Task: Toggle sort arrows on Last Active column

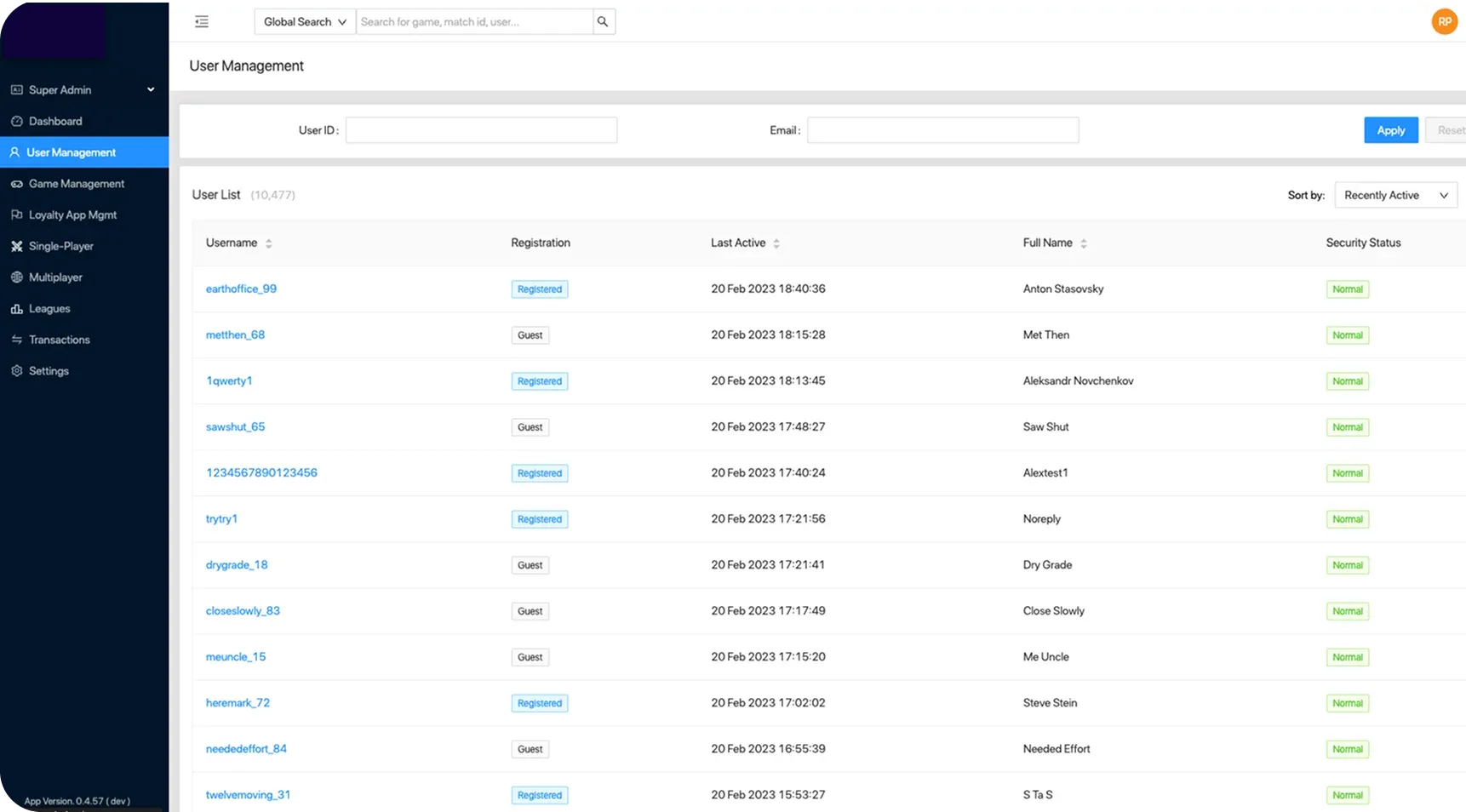Action: 776,243
